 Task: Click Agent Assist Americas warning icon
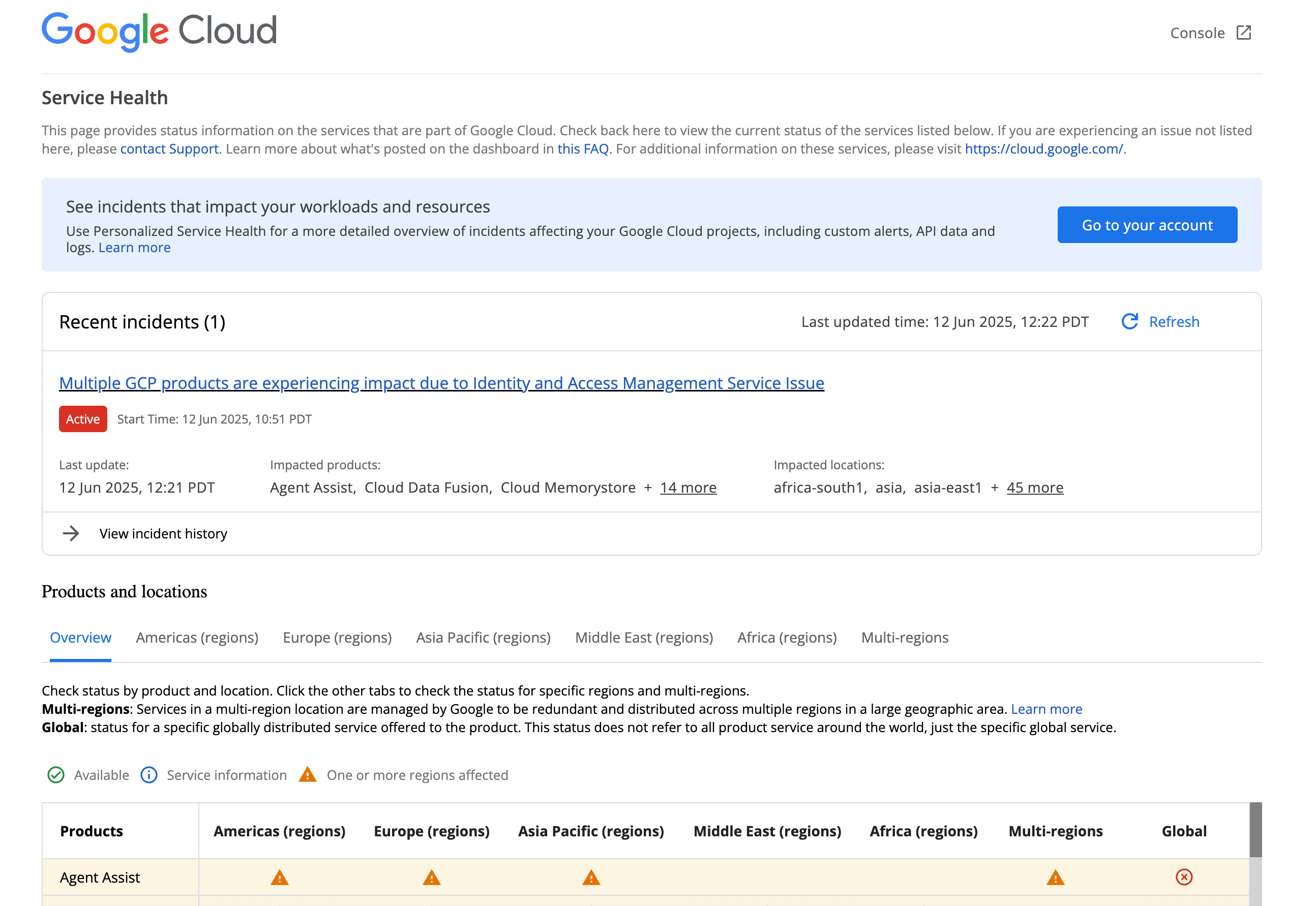pos(279,878)
